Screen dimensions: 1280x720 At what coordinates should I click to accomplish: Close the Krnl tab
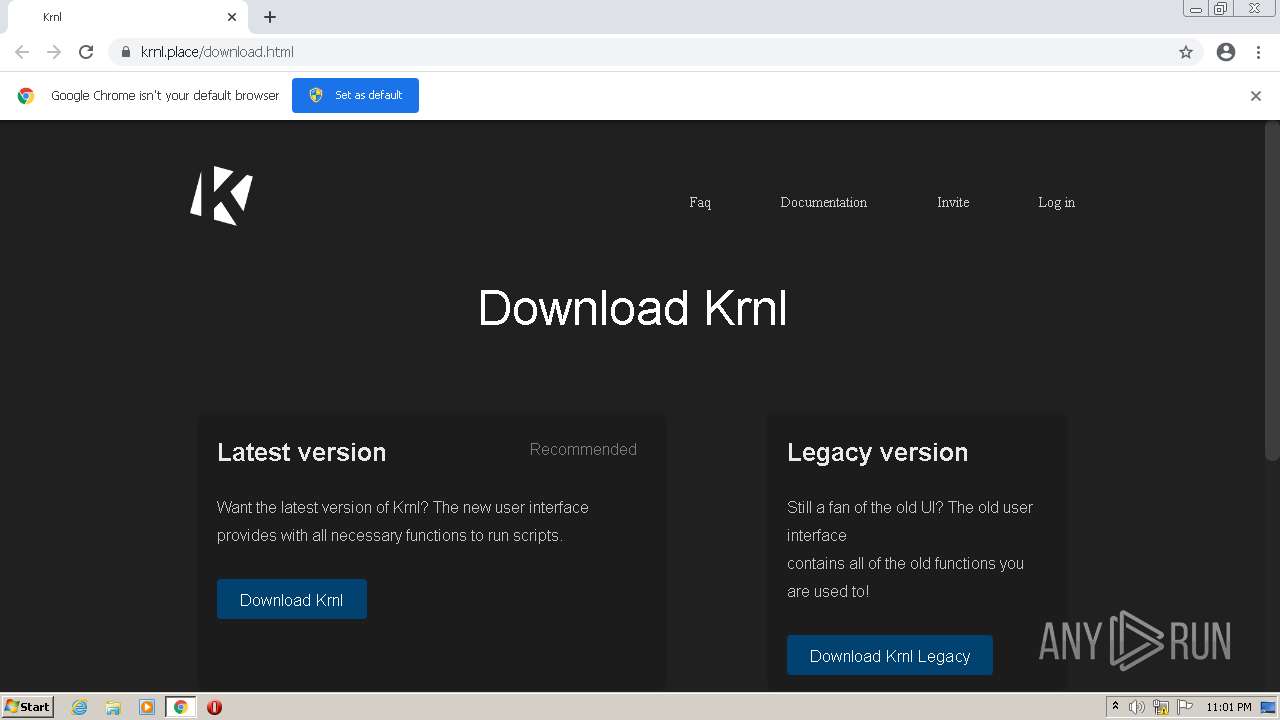tap(232, 17)
